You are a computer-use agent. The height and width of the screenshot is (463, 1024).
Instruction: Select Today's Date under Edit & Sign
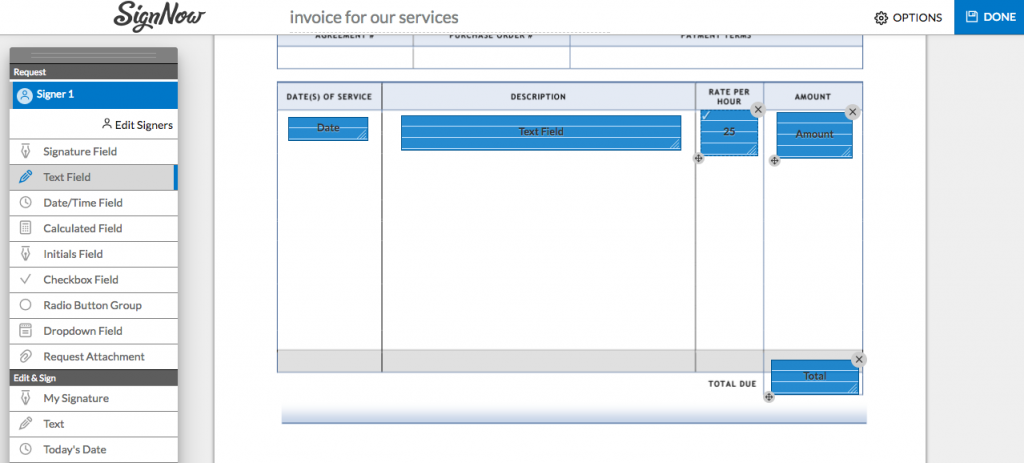click(x=74, y=450)
